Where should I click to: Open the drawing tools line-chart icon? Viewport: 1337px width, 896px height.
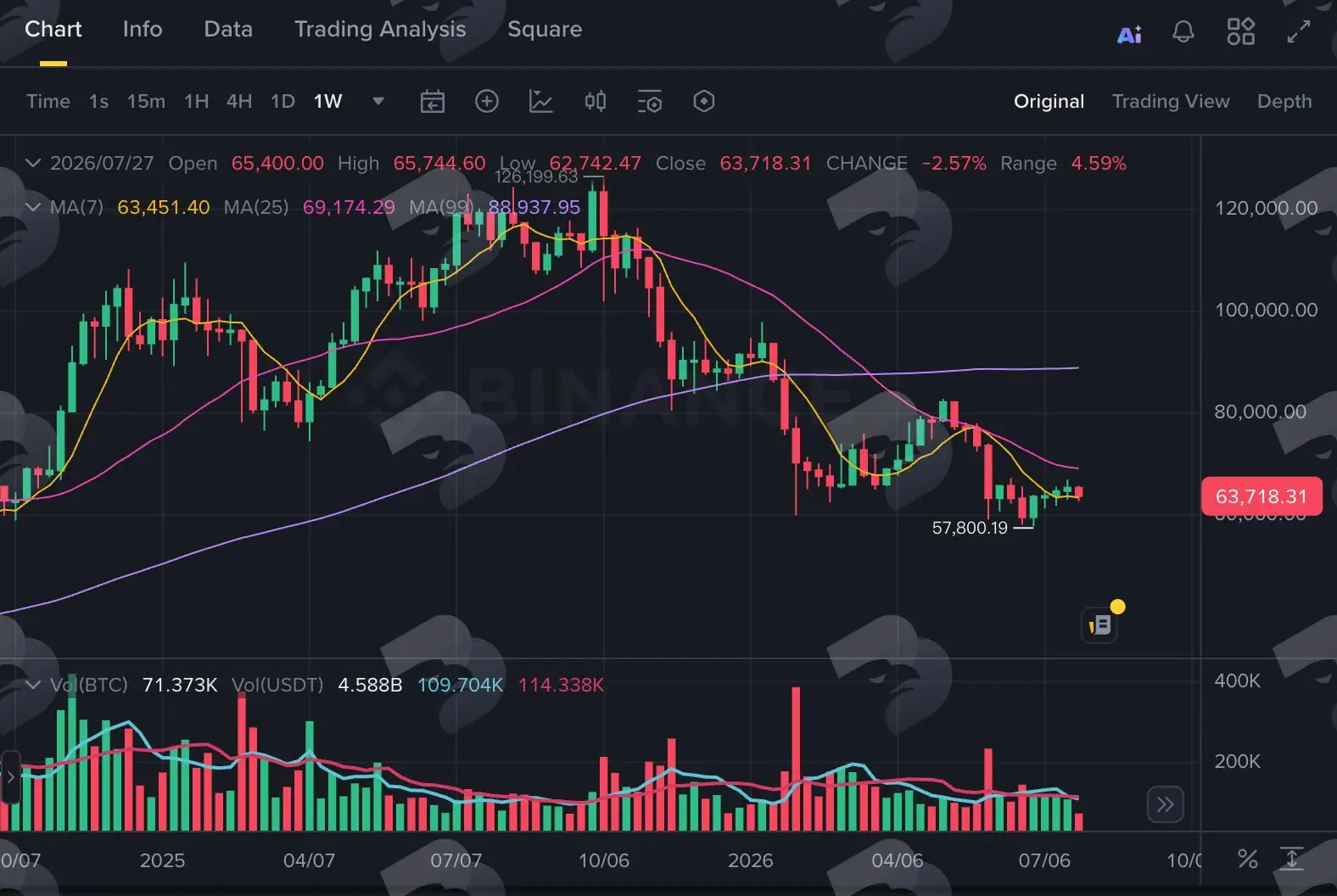pyautogui.click(x=541, y=102)
